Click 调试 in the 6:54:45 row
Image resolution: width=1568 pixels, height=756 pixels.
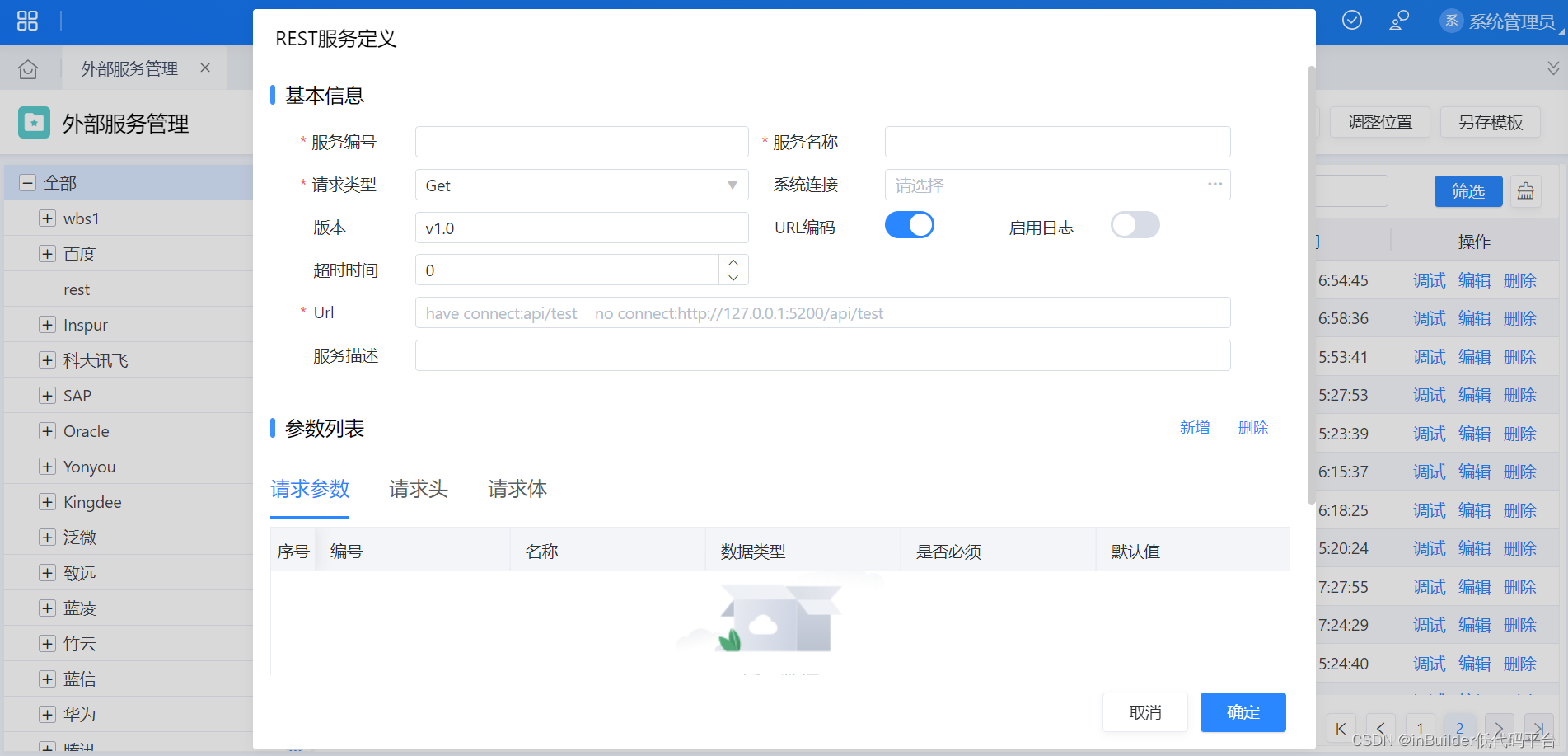(1430, 280)
